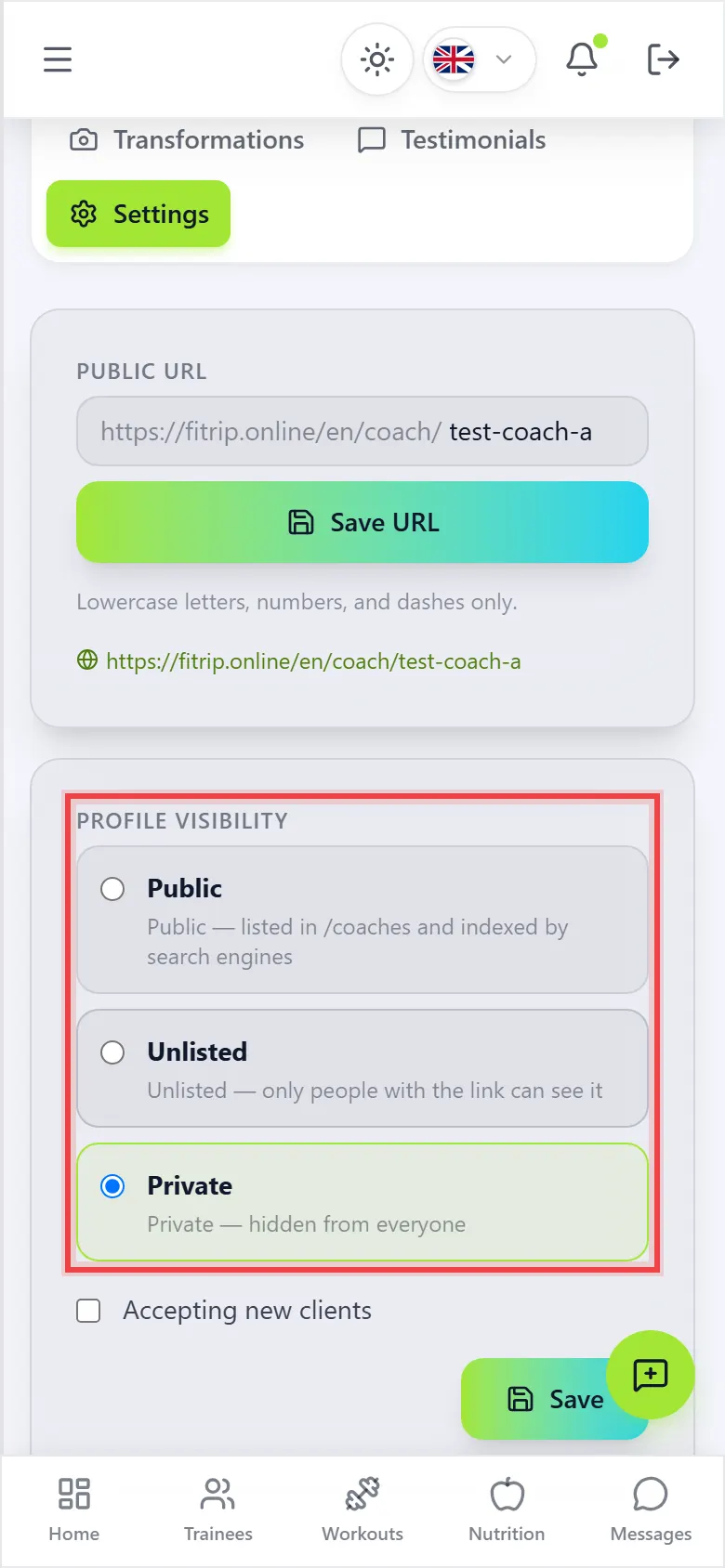The image size is (725, 1568).
Task: Toggle light theme sun icon
Action: pyautogui.click(x=377, y=60)
